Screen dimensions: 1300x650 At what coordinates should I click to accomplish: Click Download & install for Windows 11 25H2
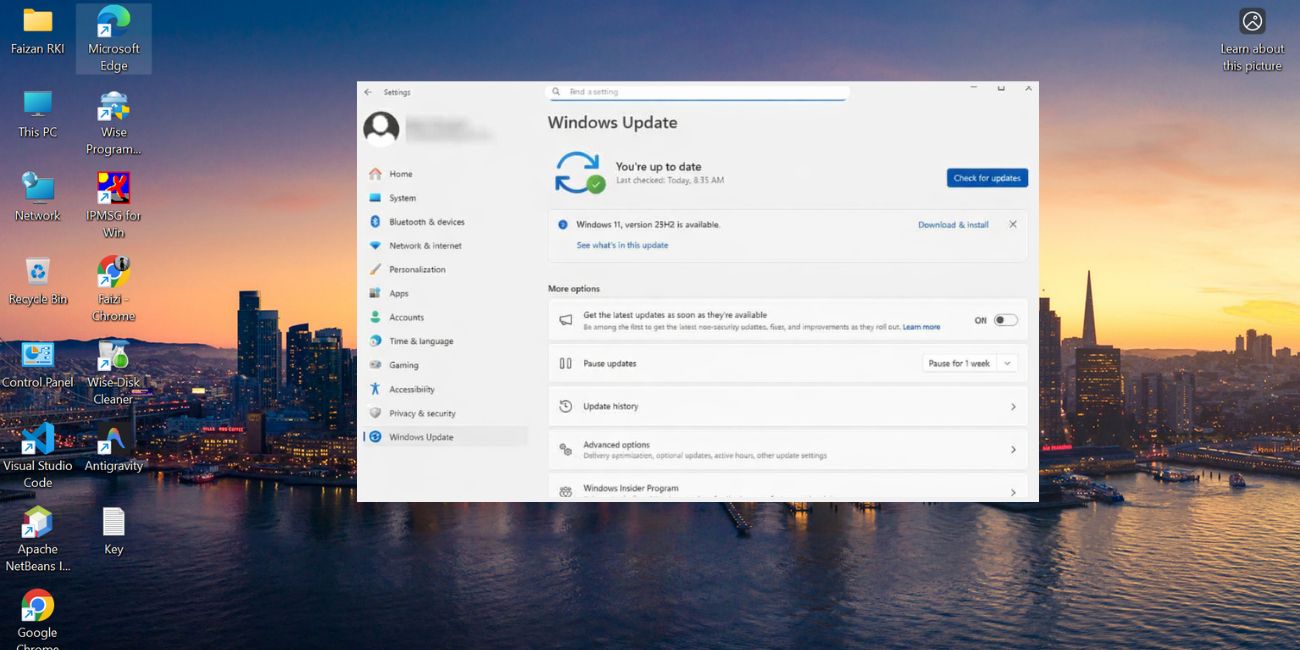tap(952, 224)
